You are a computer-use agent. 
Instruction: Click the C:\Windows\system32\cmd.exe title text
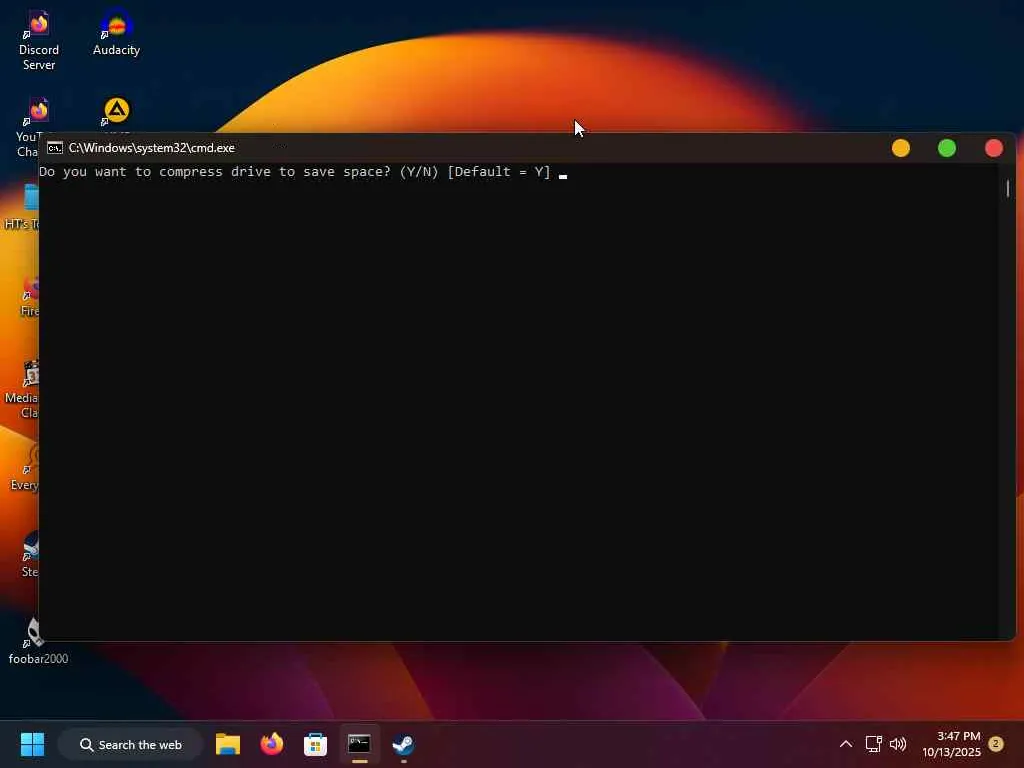[152, 148]
